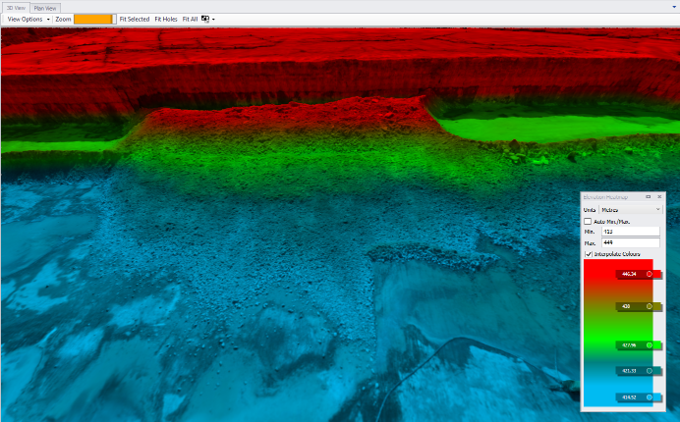The image size is (680, 422).
Task: Click Fit Selected in the toolbar
Action: tap(134, 19)
